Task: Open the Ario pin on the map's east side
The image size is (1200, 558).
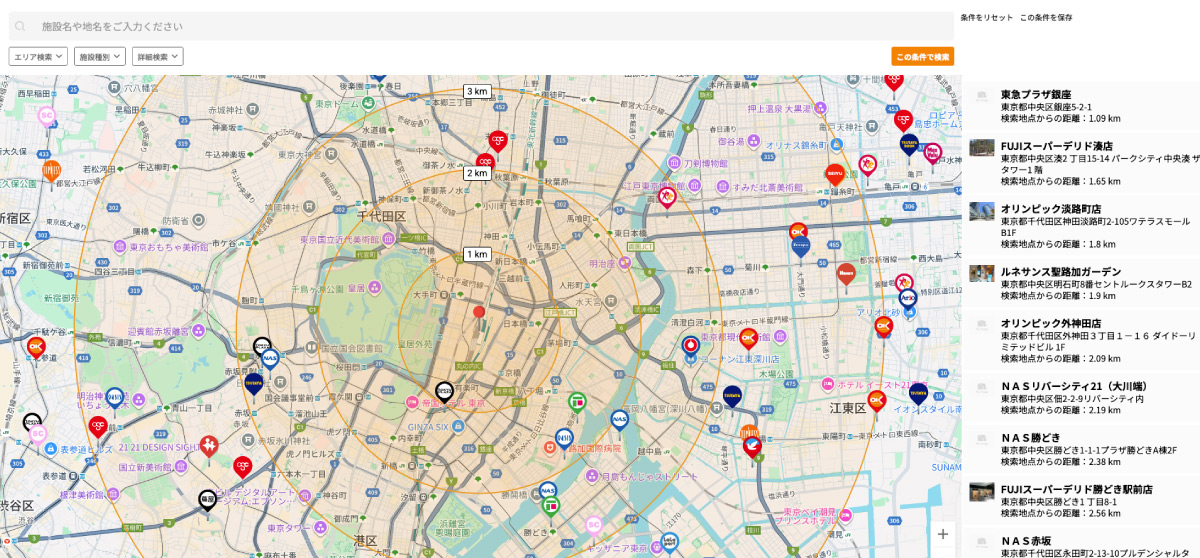Action: click(907, 297)
